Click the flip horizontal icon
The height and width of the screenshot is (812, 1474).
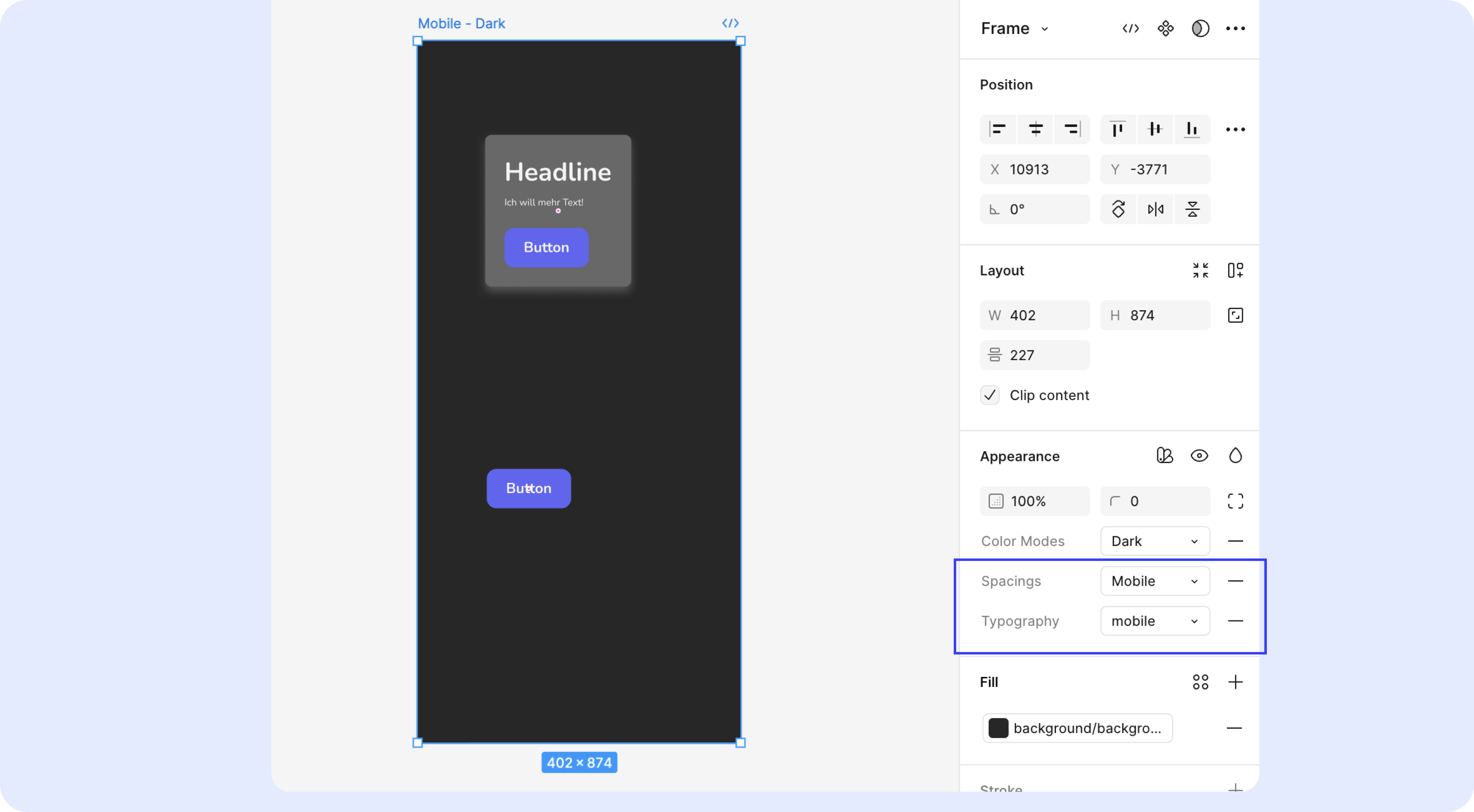pos(1155,209)
